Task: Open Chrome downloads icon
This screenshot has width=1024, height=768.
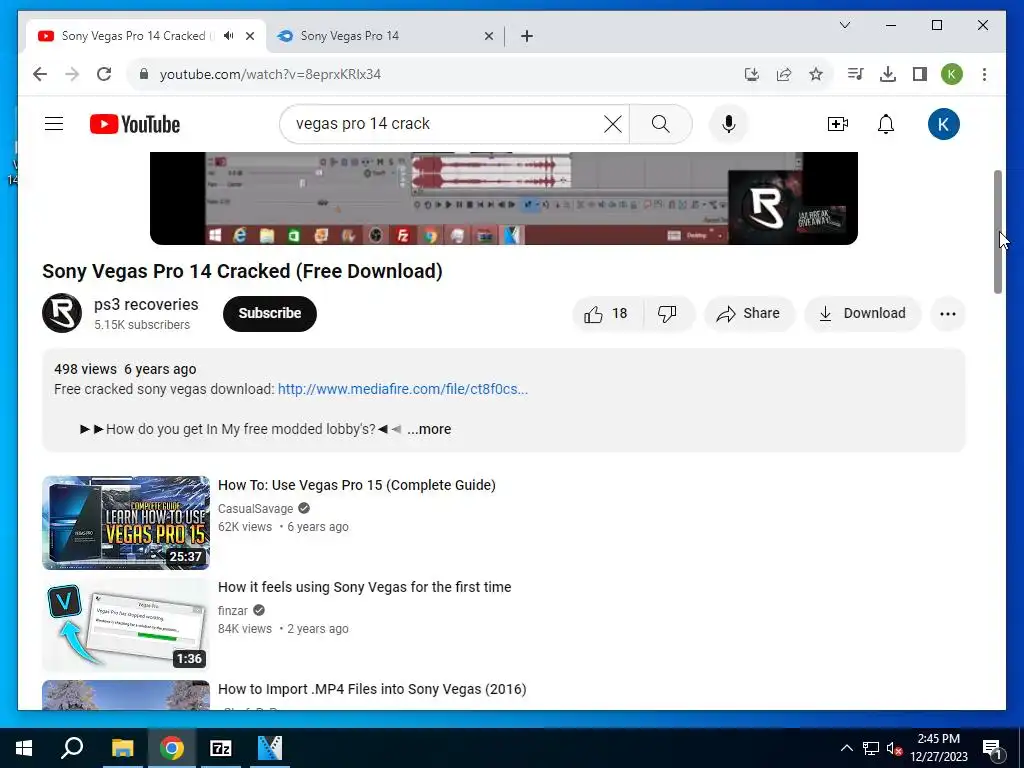Action: tap(888, 74)
